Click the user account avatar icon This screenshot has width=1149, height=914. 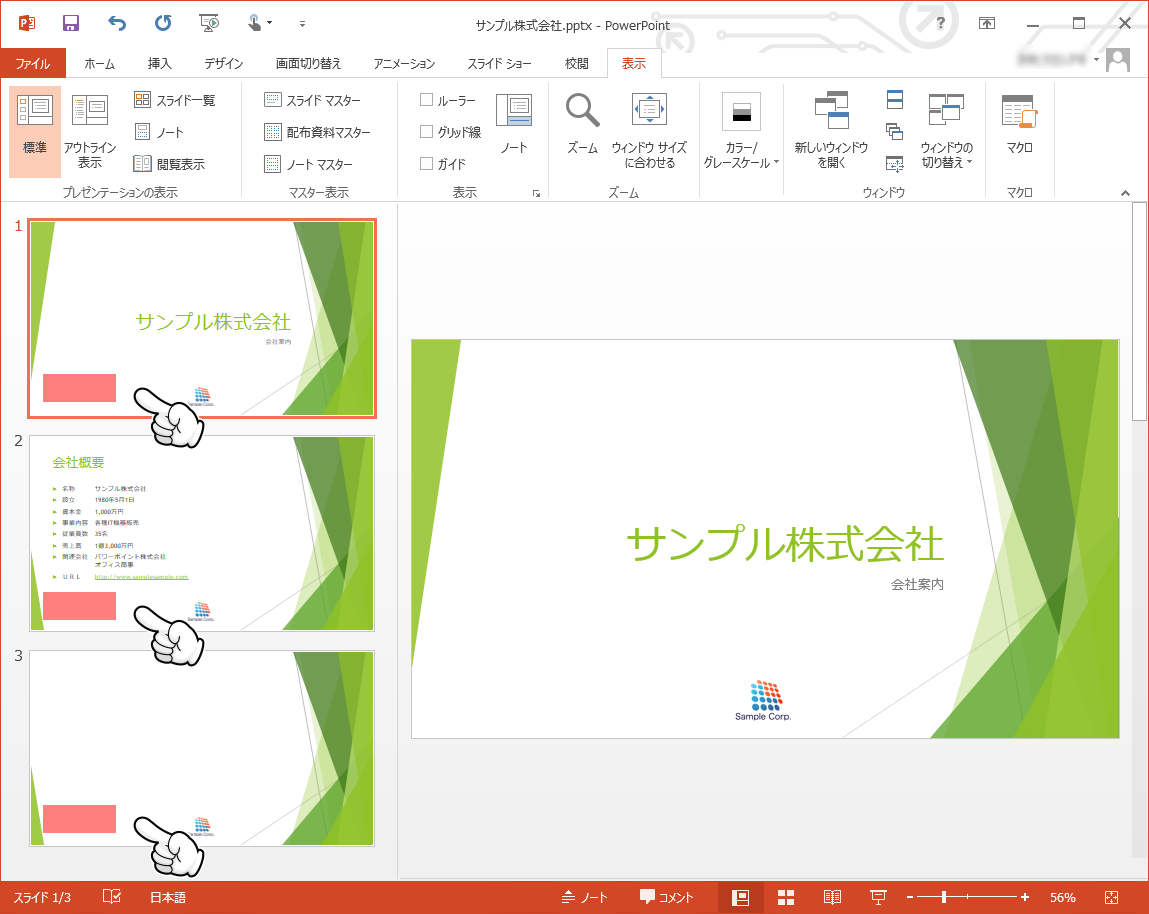[1117, 59]
